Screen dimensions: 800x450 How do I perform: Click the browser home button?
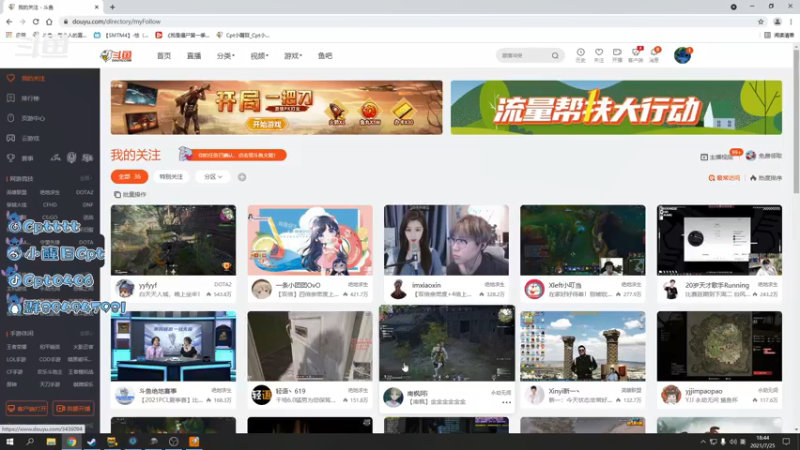pyautogui.click(x=49, y=21)
